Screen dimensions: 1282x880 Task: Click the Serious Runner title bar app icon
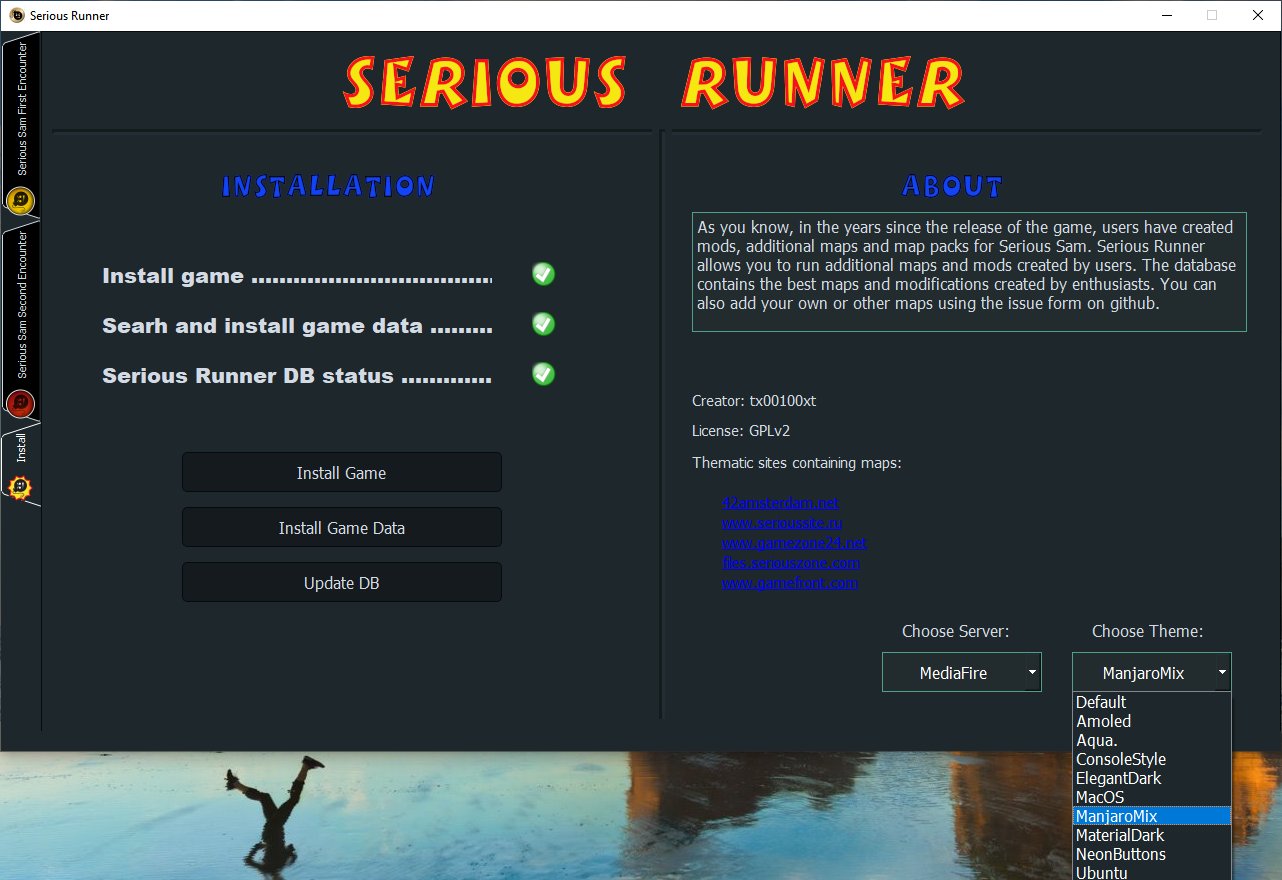click(16, 15)
